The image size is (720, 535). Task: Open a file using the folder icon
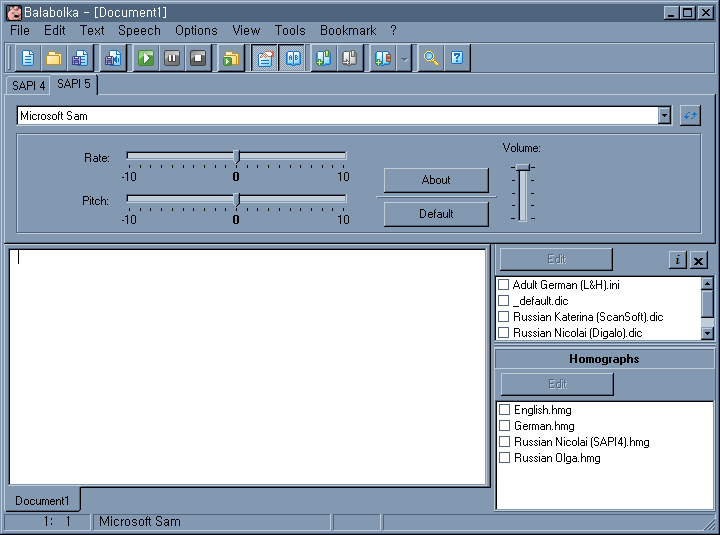[54, 58]
